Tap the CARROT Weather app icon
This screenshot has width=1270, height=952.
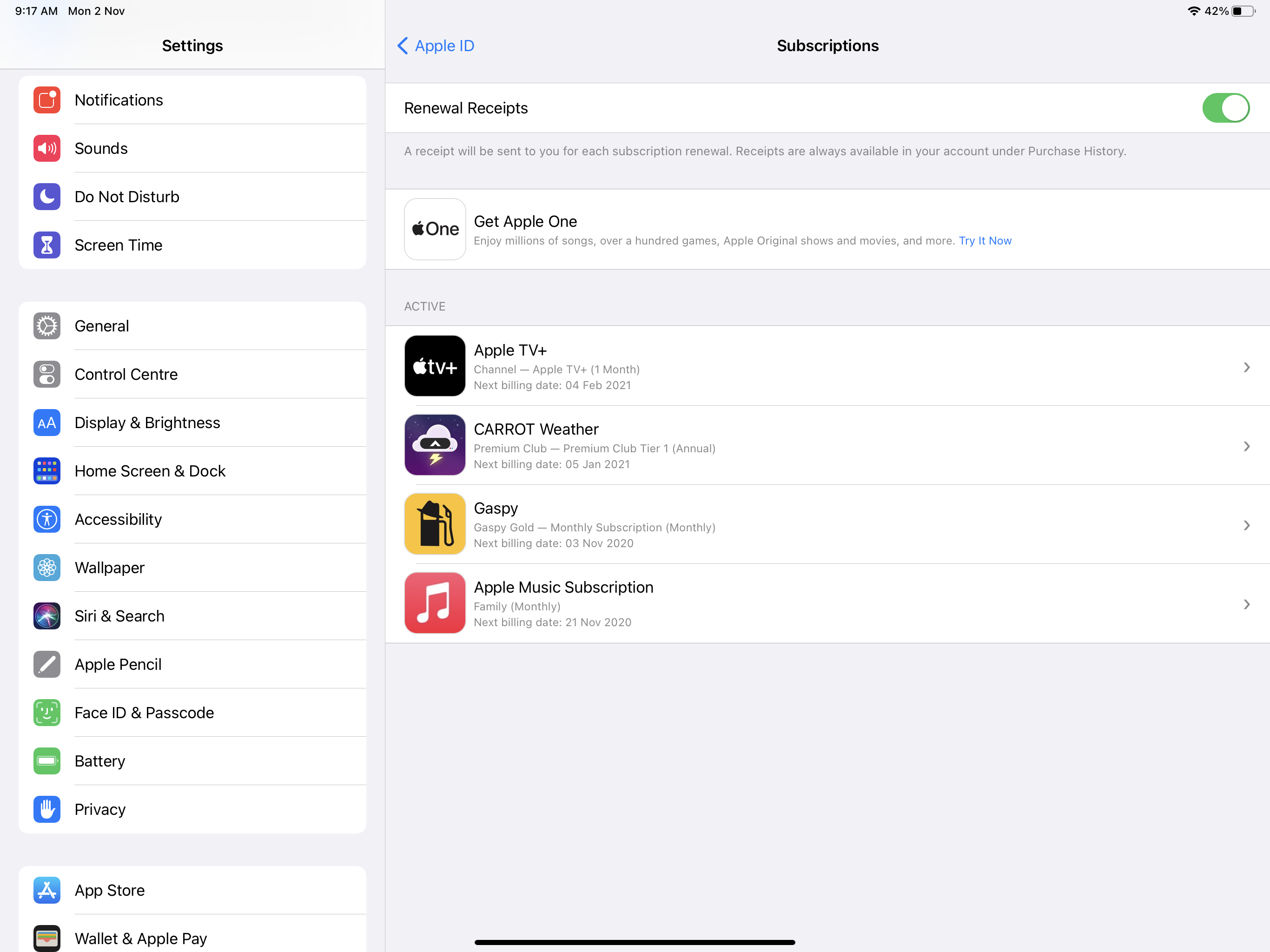(x=435, y=445)
